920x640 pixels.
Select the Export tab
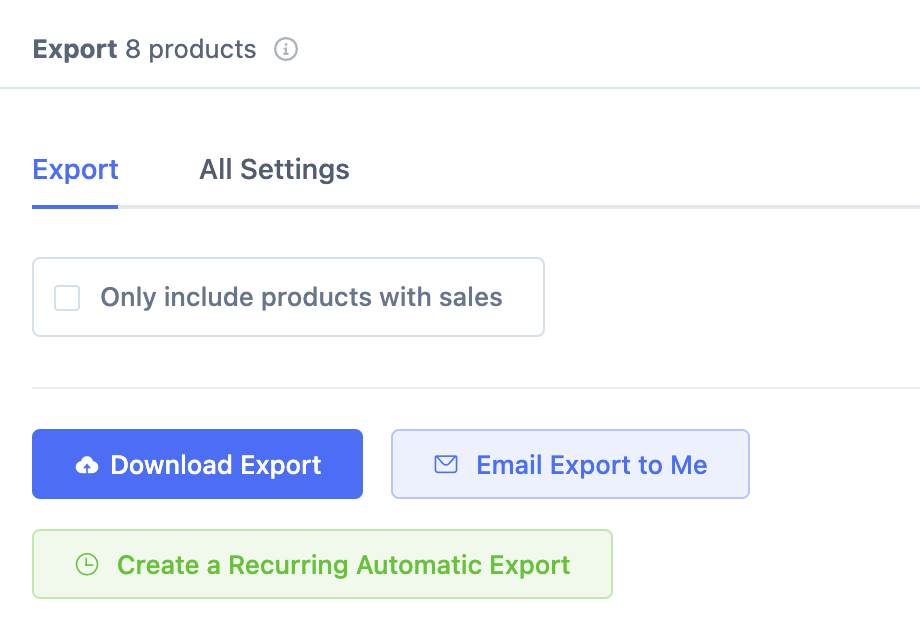pos(75,169)
